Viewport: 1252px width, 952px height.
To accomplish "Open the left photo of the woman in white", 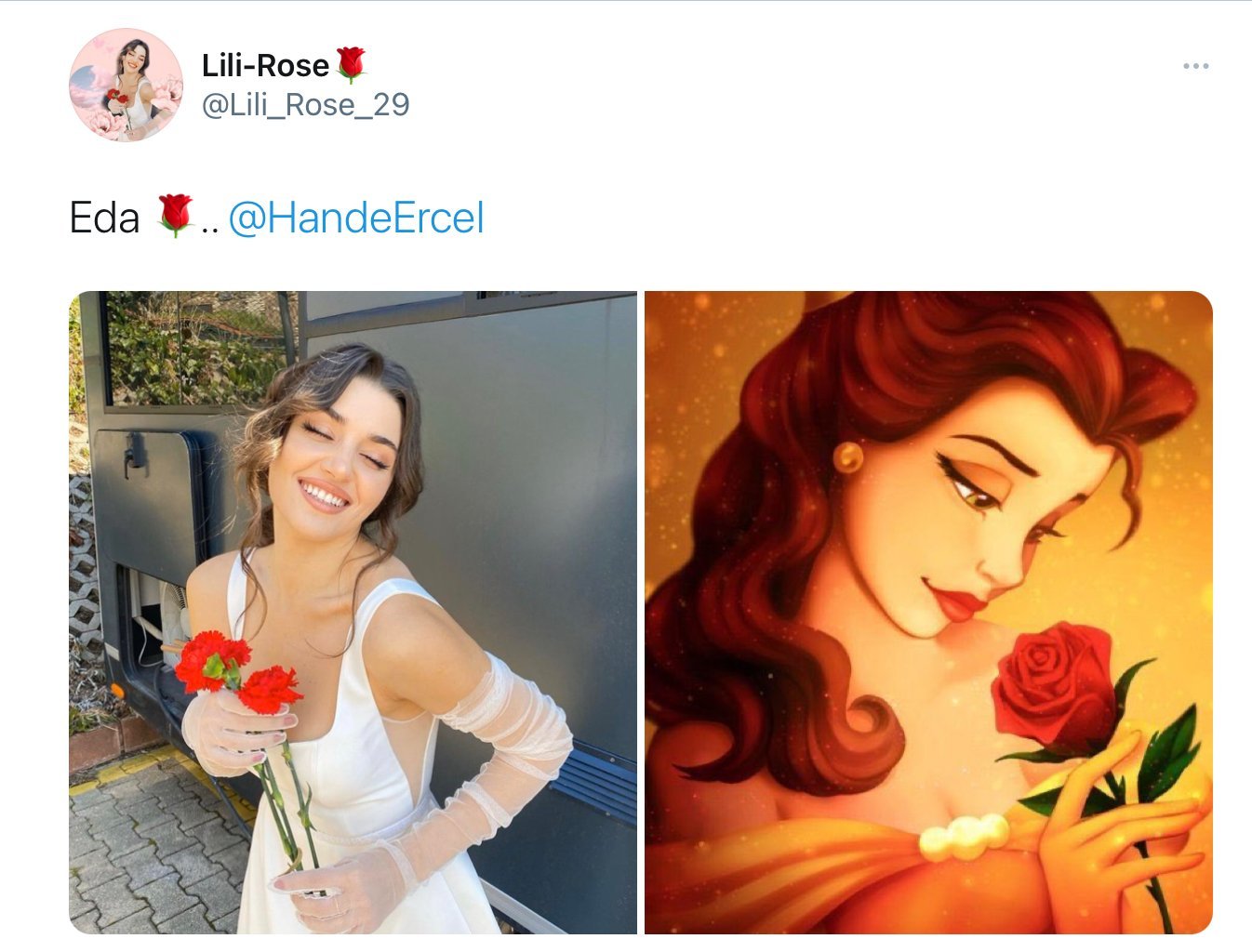I will tap(353, 613).
